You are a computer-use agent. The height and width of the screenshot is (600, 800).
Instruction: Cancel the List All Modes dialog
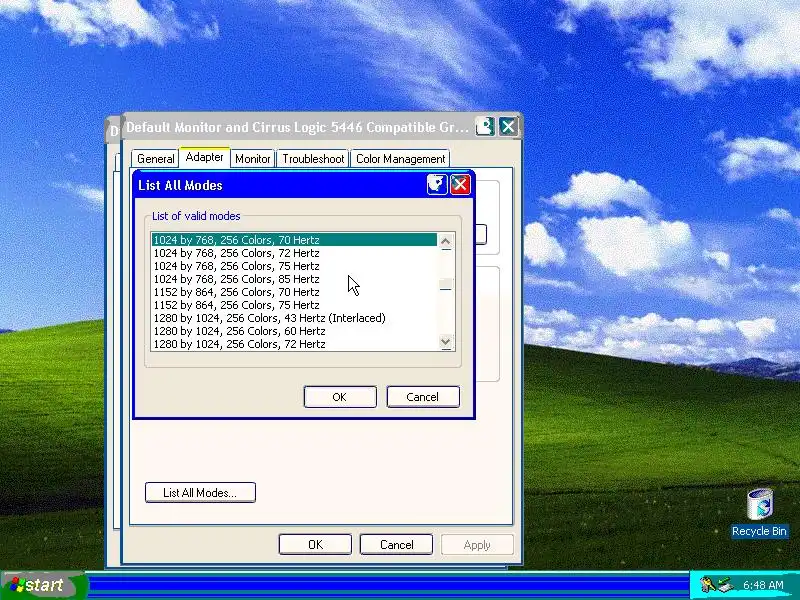(422, 397)
